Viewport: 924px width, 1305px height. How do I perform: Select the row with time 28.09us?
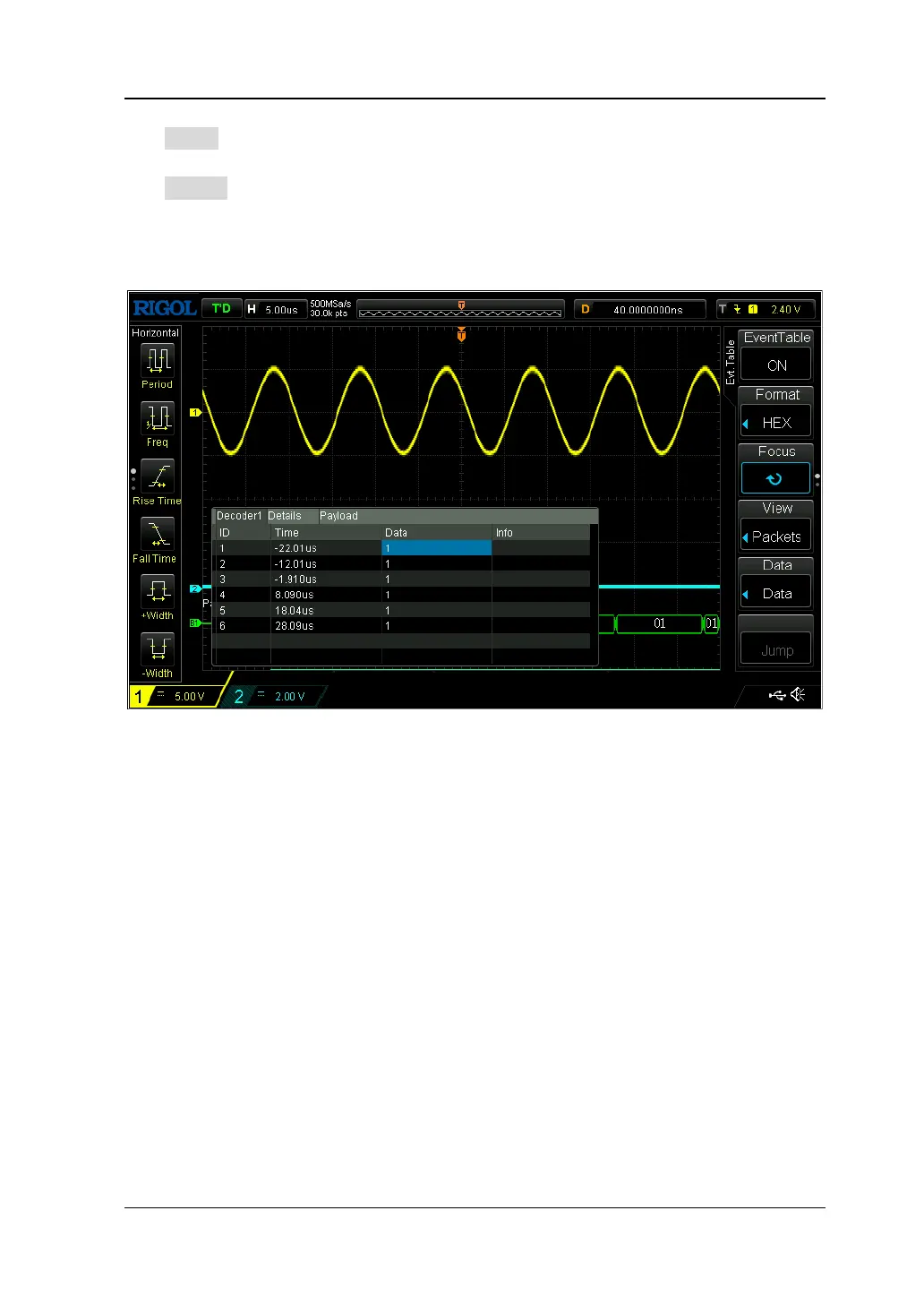point(402,626)
